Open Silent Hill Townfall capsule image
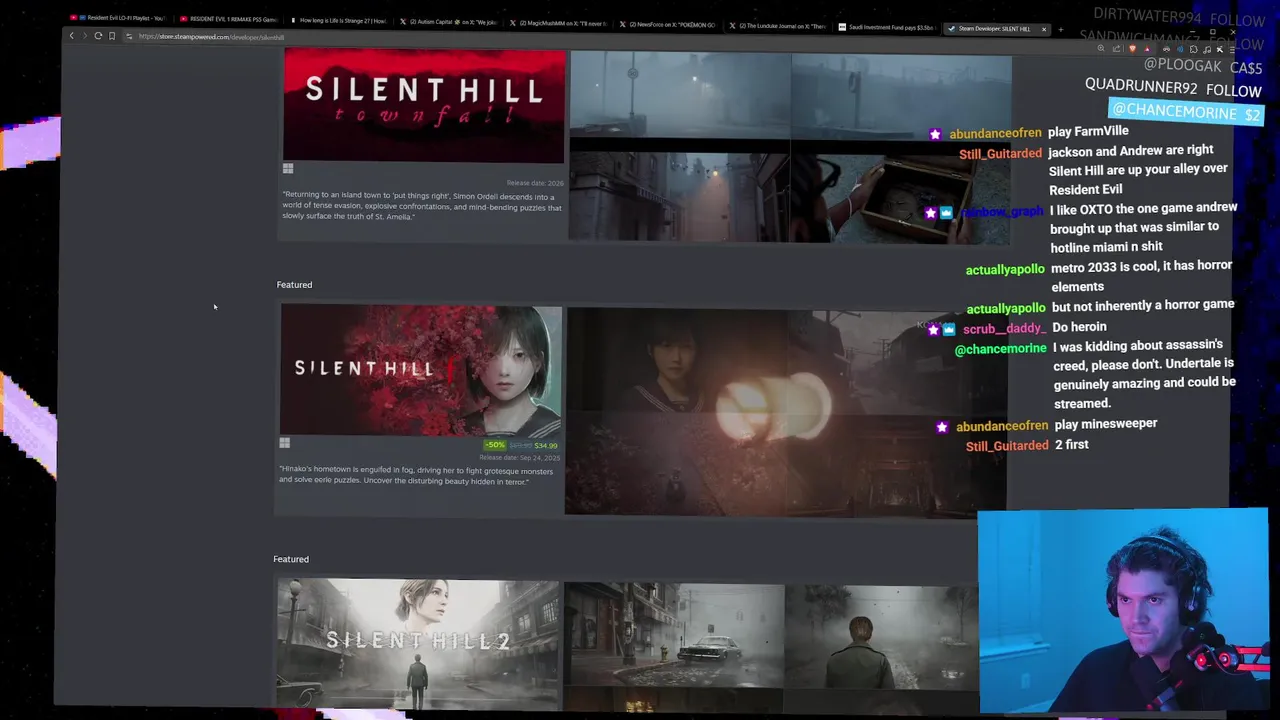This screenshot has width=1280, height=720. click(424, 106)
